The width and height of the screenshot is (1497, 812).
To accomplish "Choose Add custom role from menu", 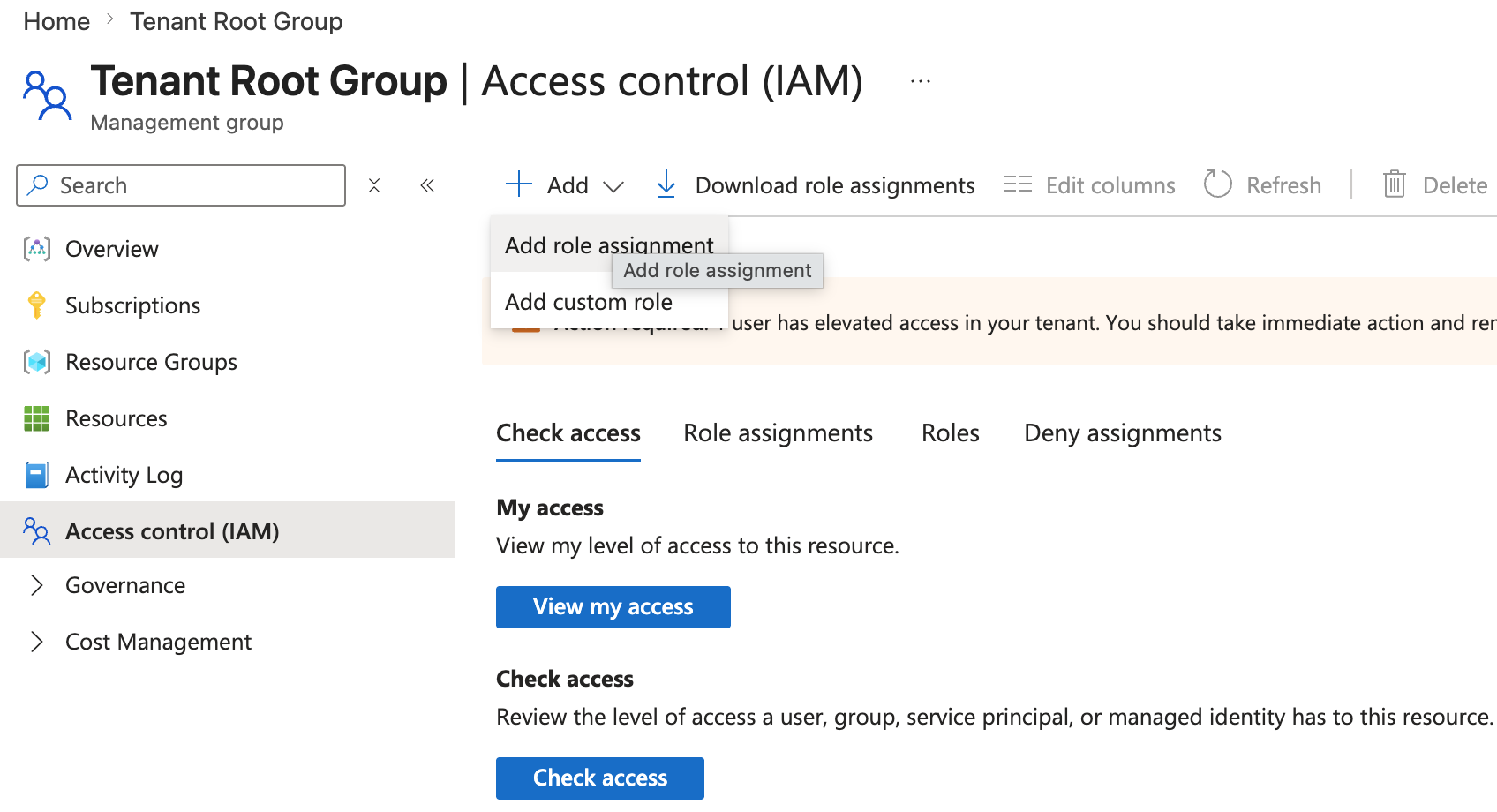I will [609, 301].
